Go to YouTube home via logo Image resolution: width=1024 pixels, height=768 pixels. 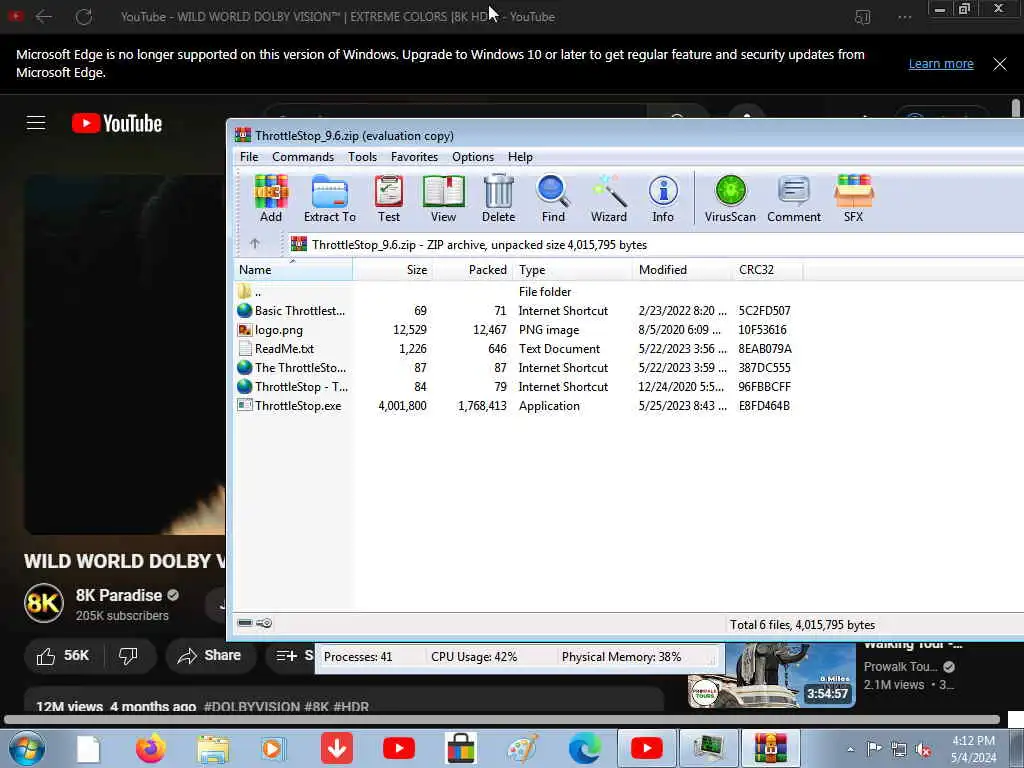[117, 123]
